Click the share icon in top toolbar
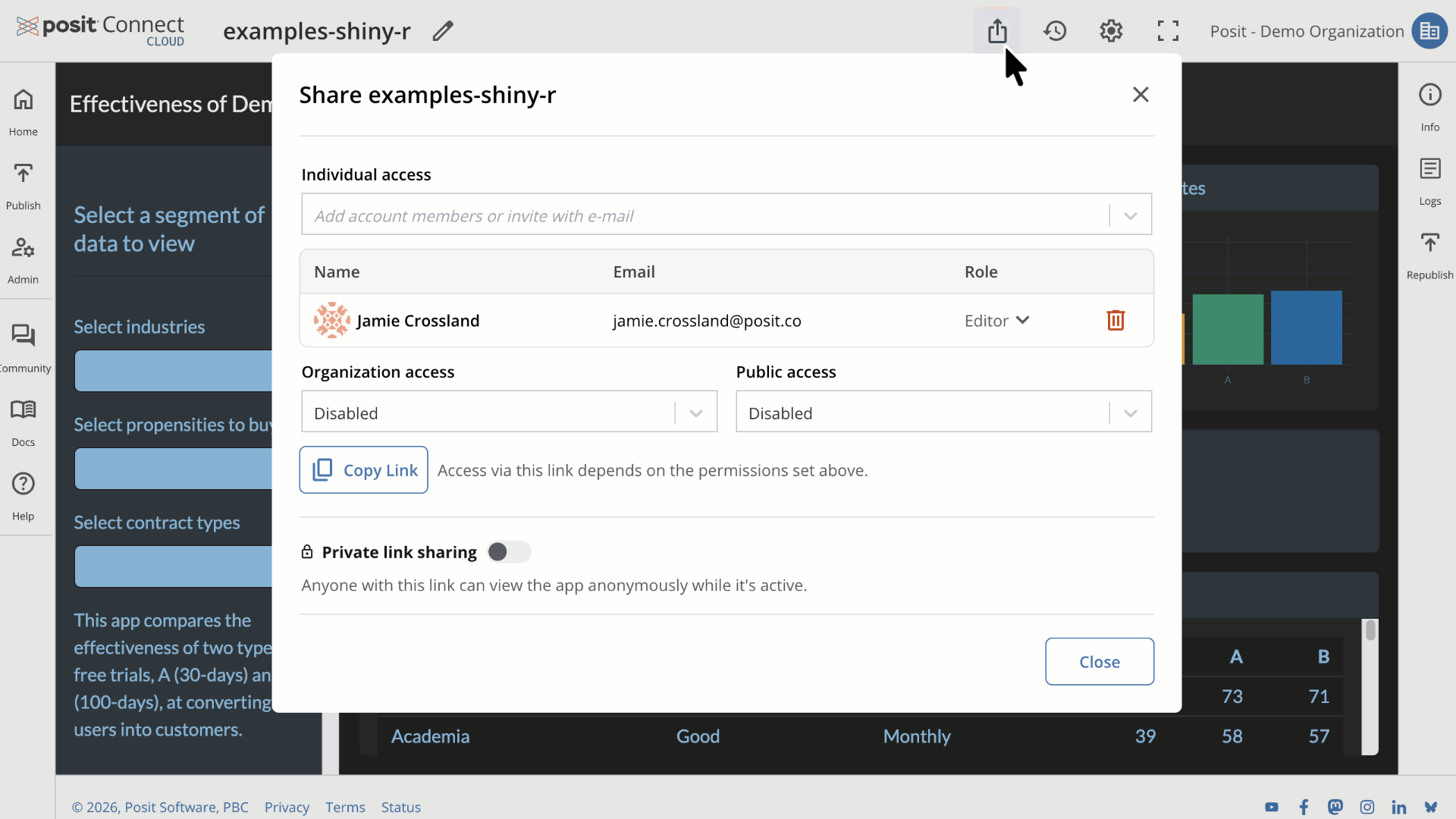 pyautogui.click(x=997, y=31)
